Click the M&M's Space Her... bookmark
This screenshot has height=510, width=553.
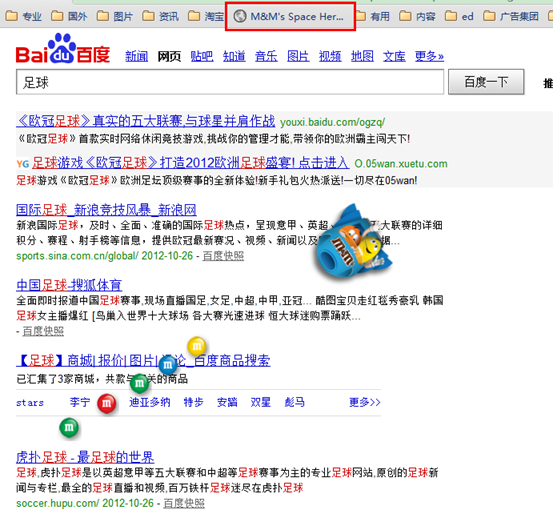pyautogui.click(x=290, y=16)
